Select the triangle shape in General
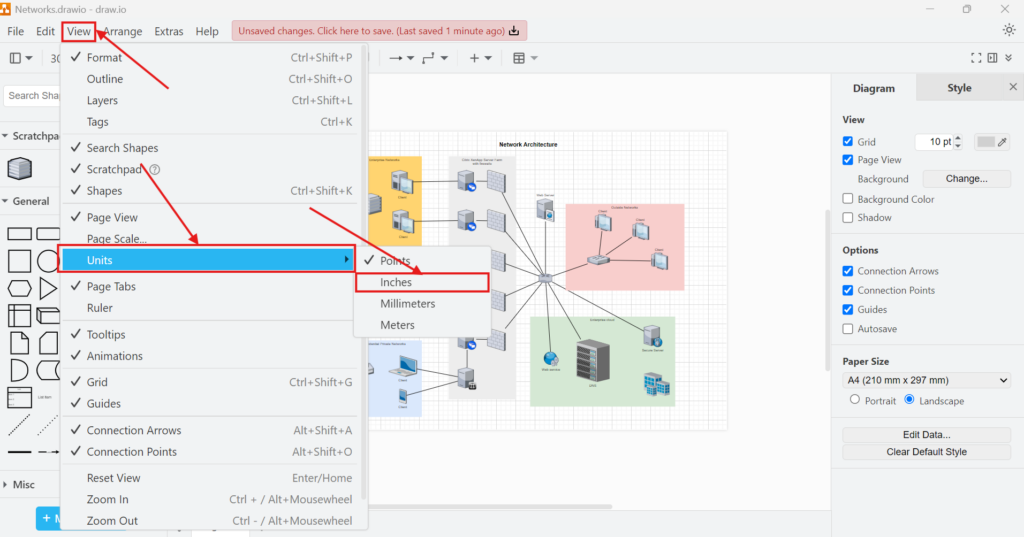This screenshot has height=537, width=1024. coord(47,289)
